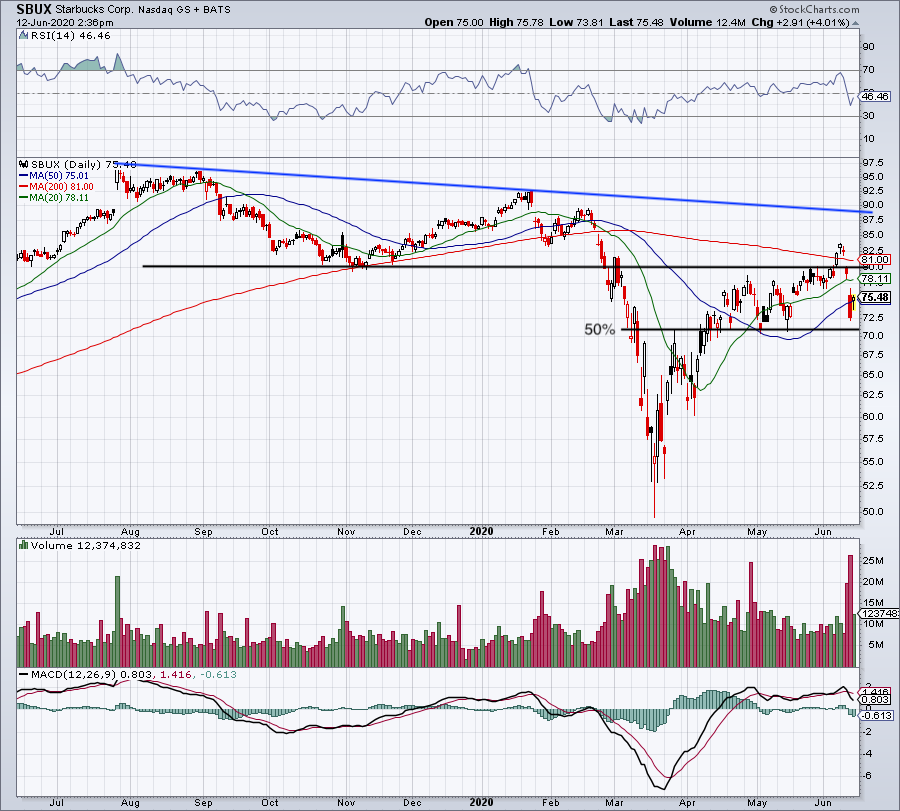Select the RSI(14) 46.46 legend label
The image size is (900, 811).
tap(71, 36)
